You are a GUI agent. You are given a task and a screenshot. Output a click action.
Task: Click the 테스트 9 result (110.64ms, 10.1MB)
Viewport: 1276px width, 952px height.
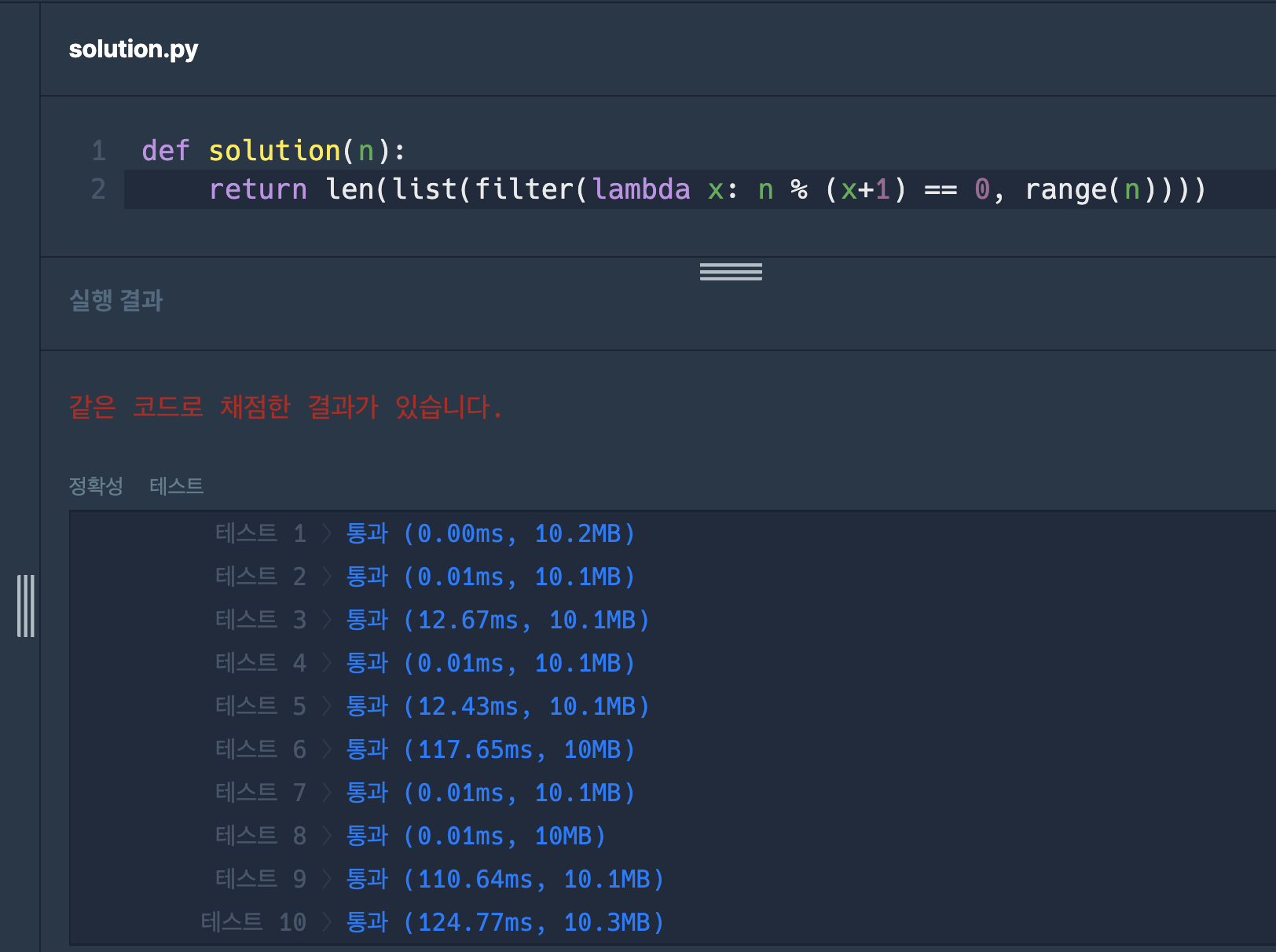[440, 879]
